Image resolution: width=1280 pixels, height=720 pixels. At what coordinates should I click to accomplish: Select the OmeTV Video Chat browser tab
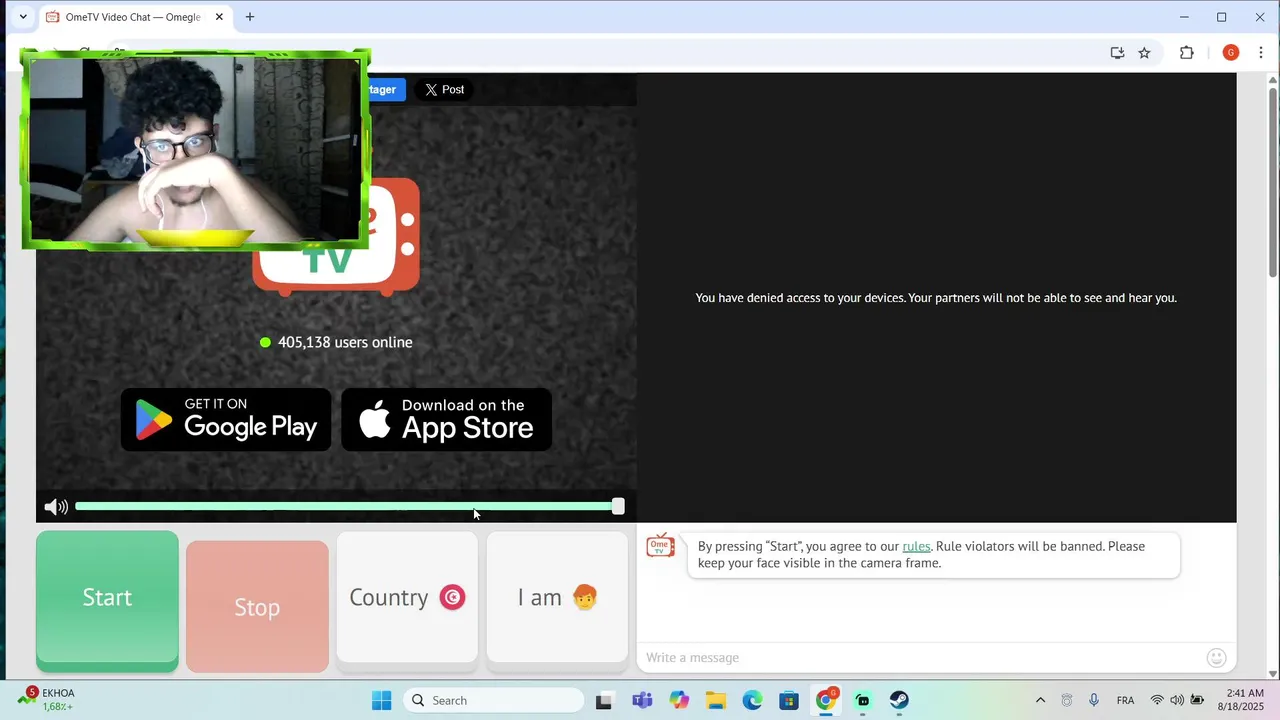click(132, 17)
